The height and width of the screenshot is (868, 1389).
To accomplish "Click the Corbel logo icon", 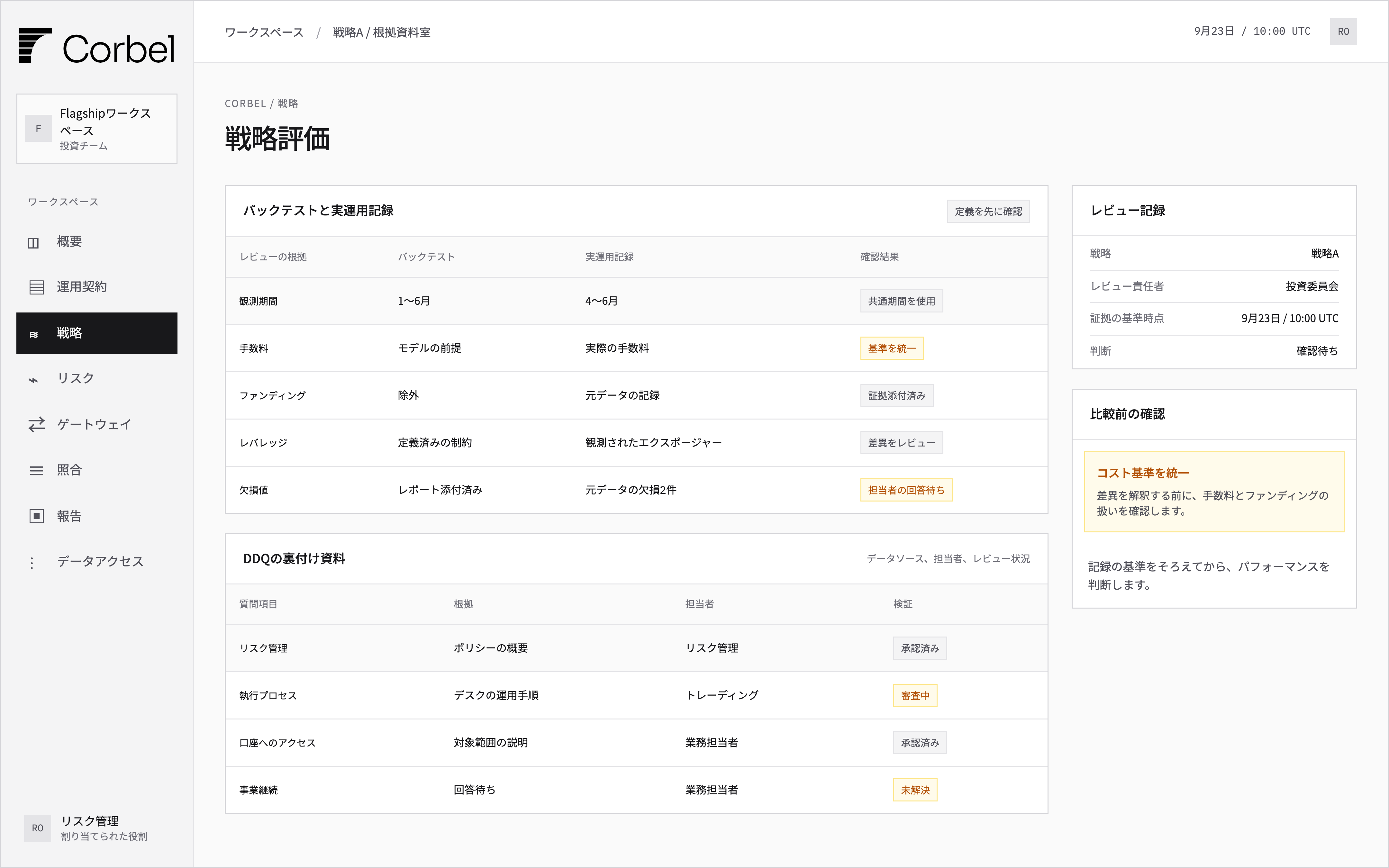I will [35, 45].
